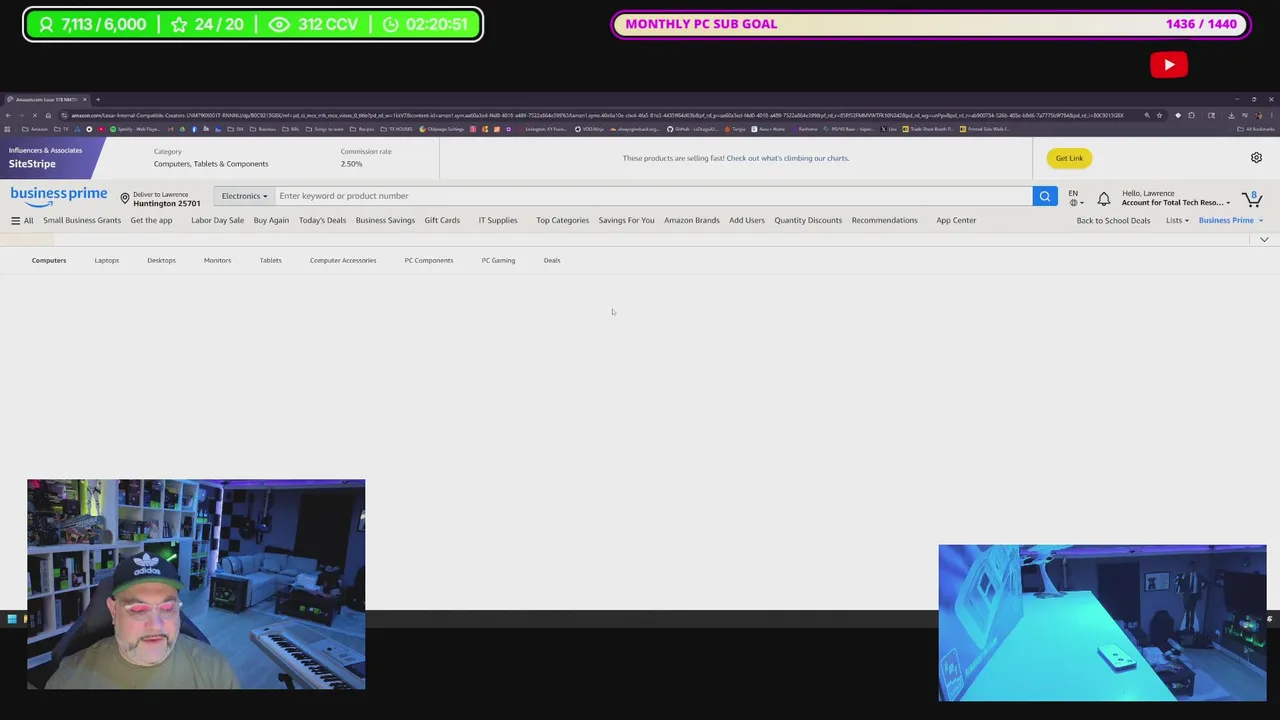This screenshot has height=720, width=1280.
Task: Click the Business Prime logo
Action: (x=59, y=196)
